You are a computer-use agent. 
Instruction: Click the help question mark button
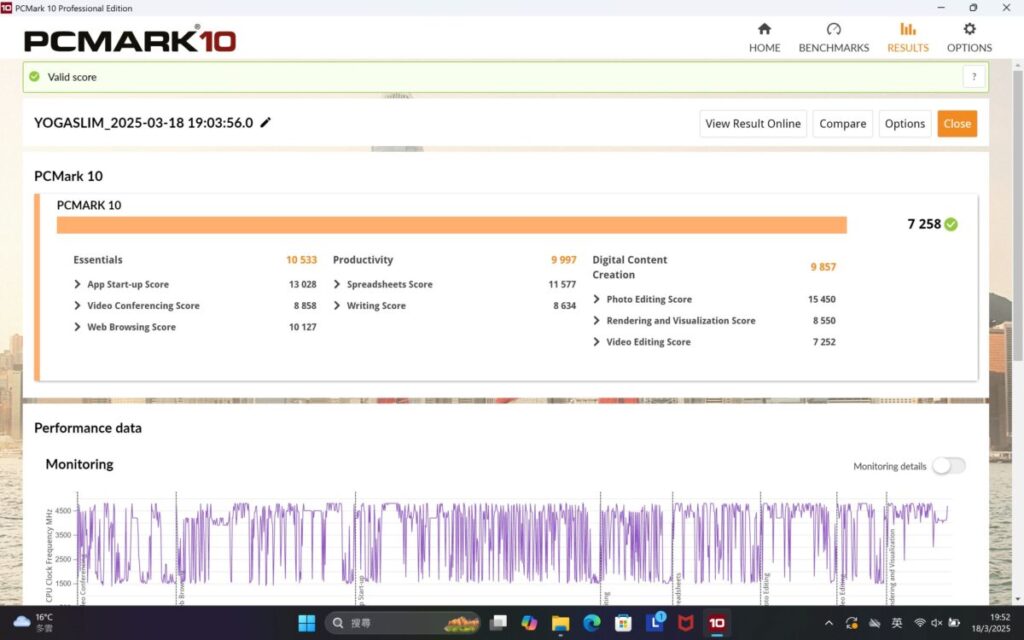click(974, 76)
